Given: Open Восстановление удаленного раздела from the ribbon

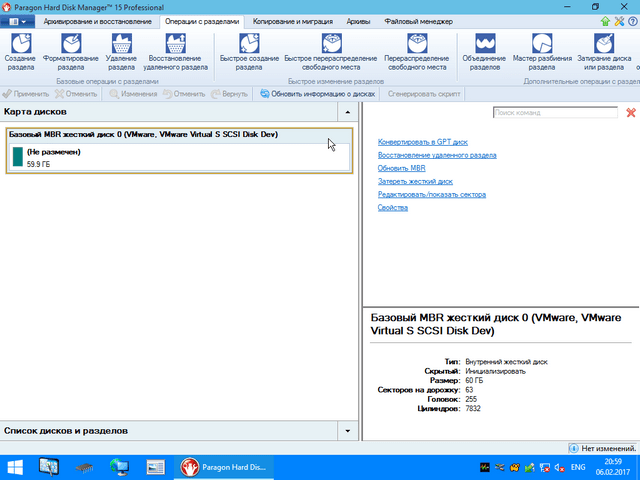Looking at the screenshot, I should pos(175,44).
